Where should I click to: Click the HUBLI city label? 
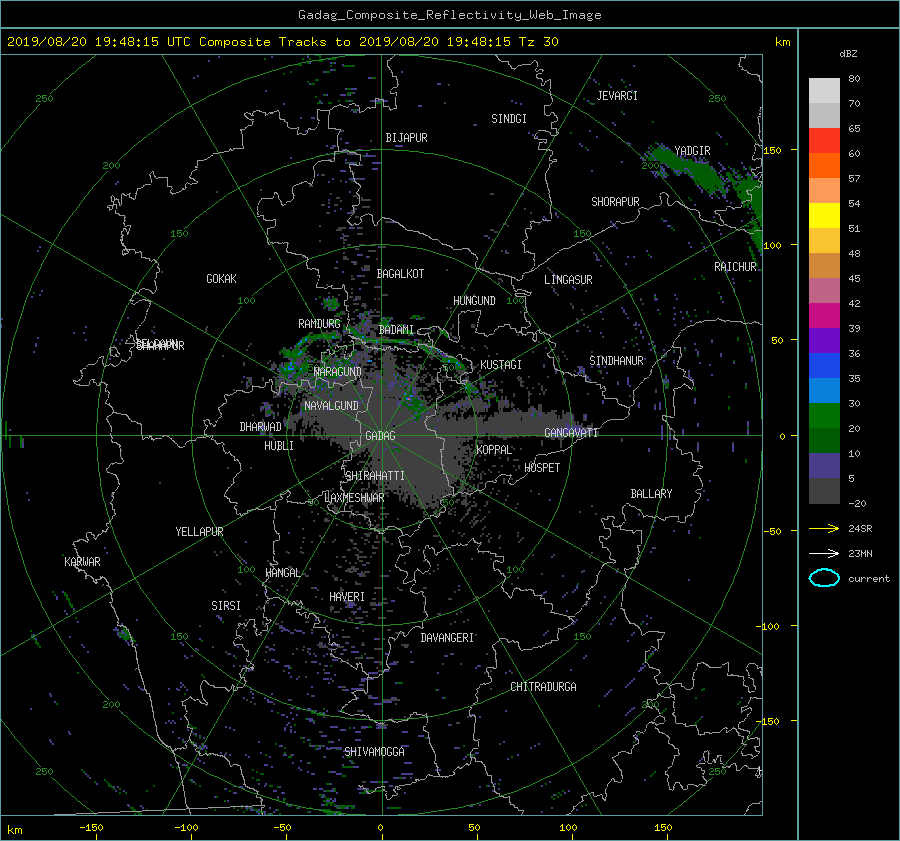click(x=279, y=446)
